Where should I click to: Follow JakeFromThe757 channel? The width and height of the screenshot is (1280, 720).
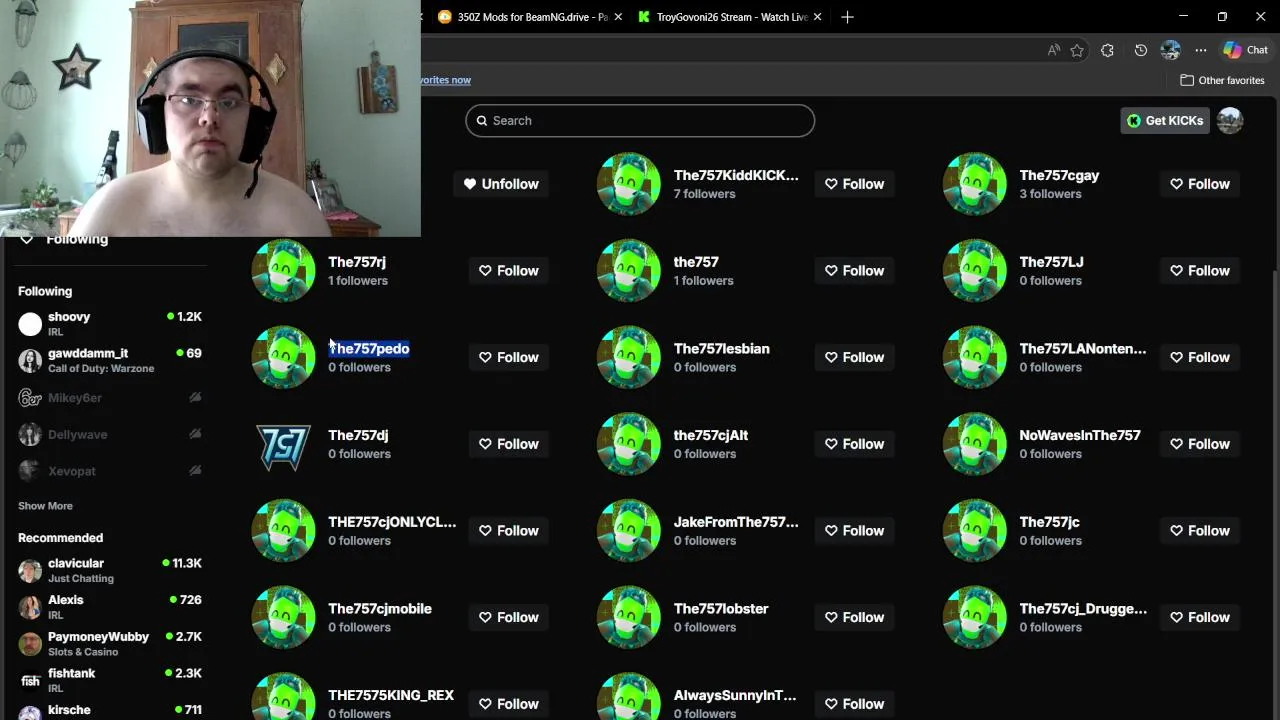(x=855, y=531)
